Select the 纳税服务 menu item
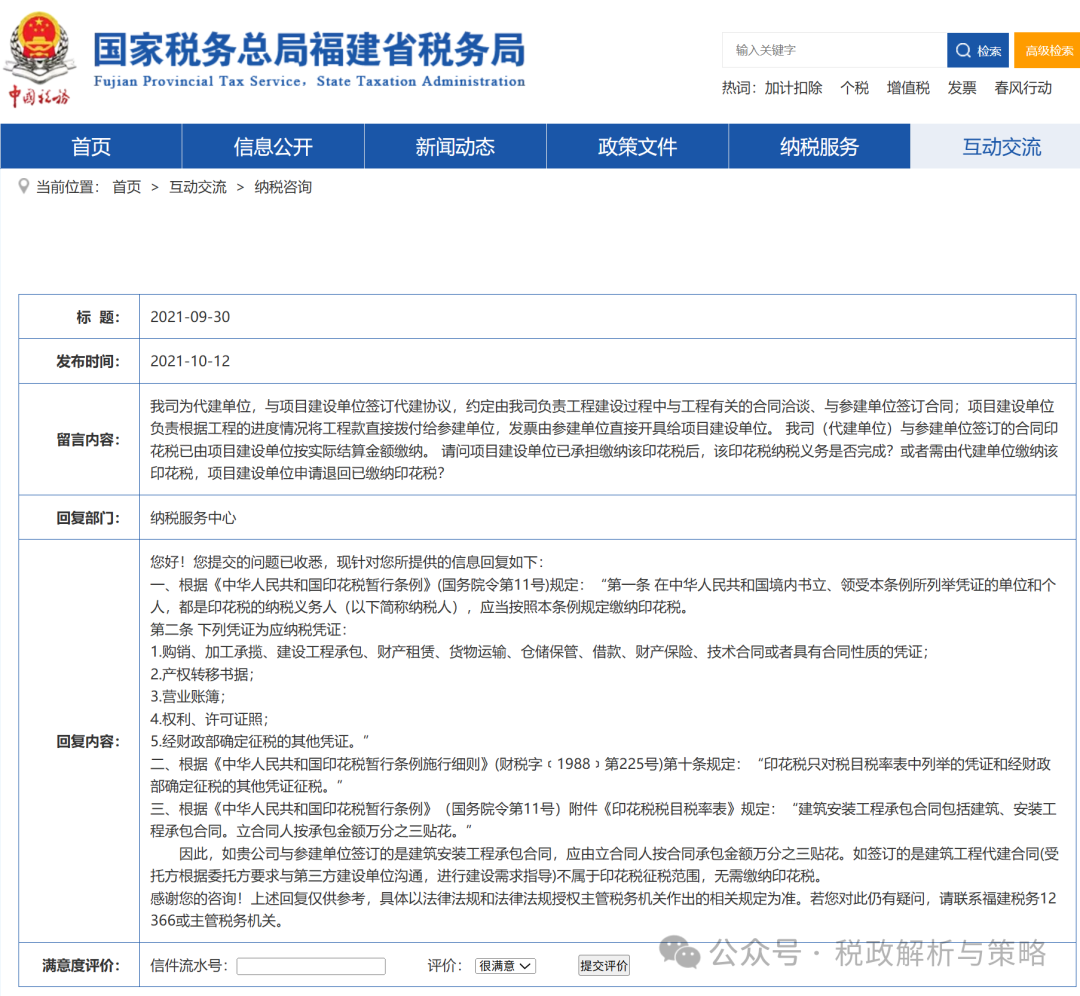 819,147
